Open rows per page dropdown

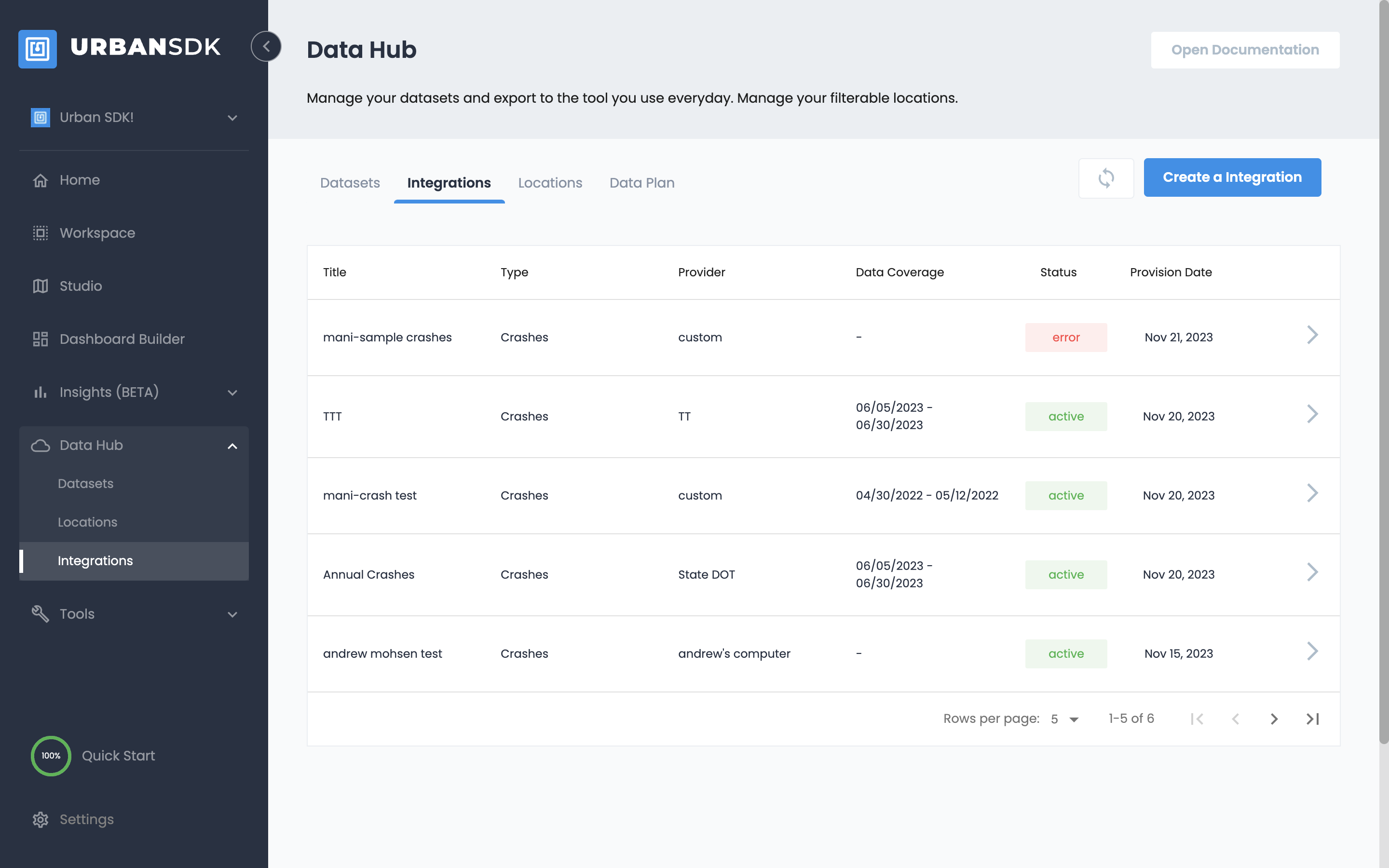[1065, 719]
